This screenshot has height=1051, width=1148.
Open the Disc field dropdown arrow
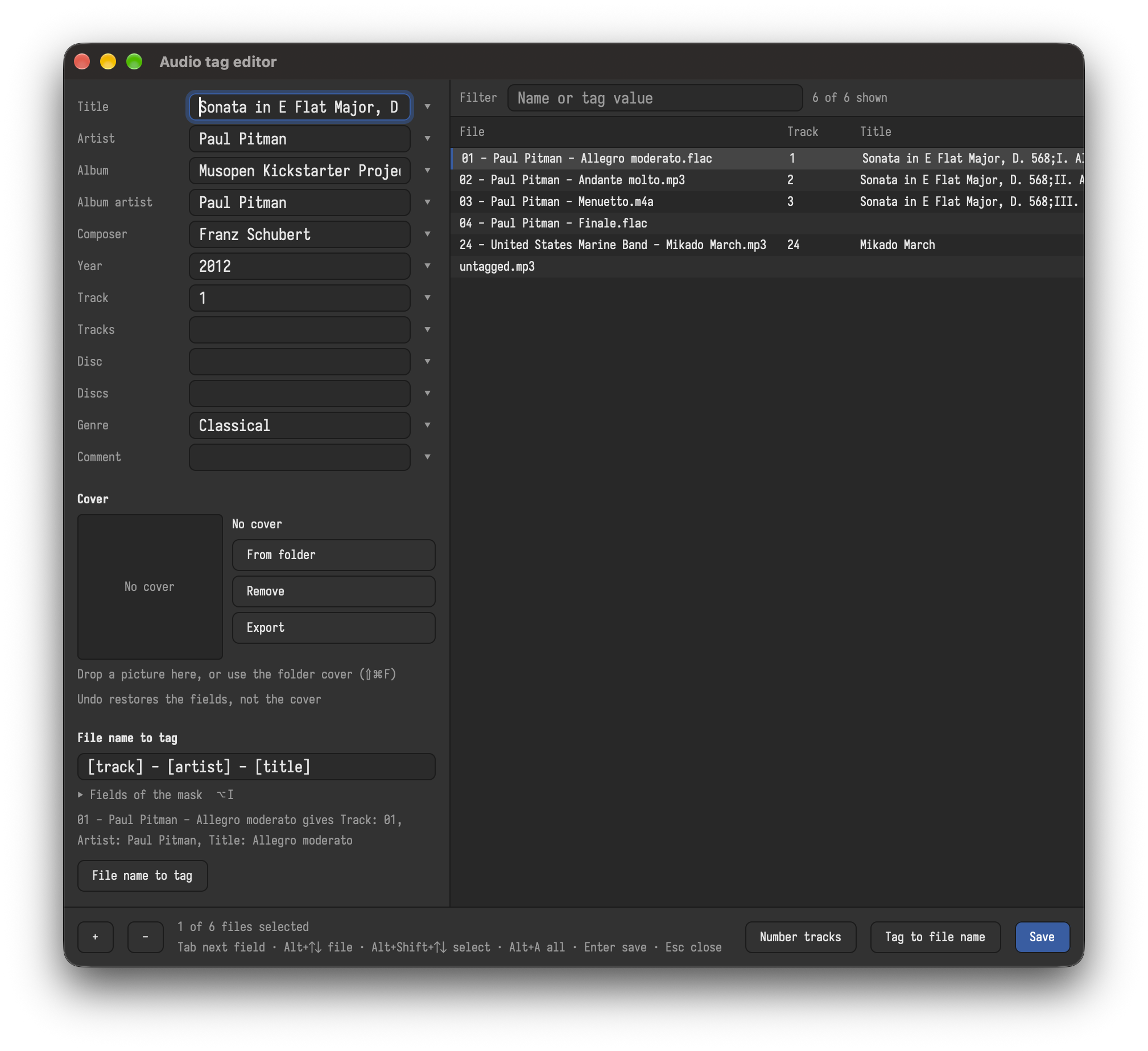coord(427,362)
